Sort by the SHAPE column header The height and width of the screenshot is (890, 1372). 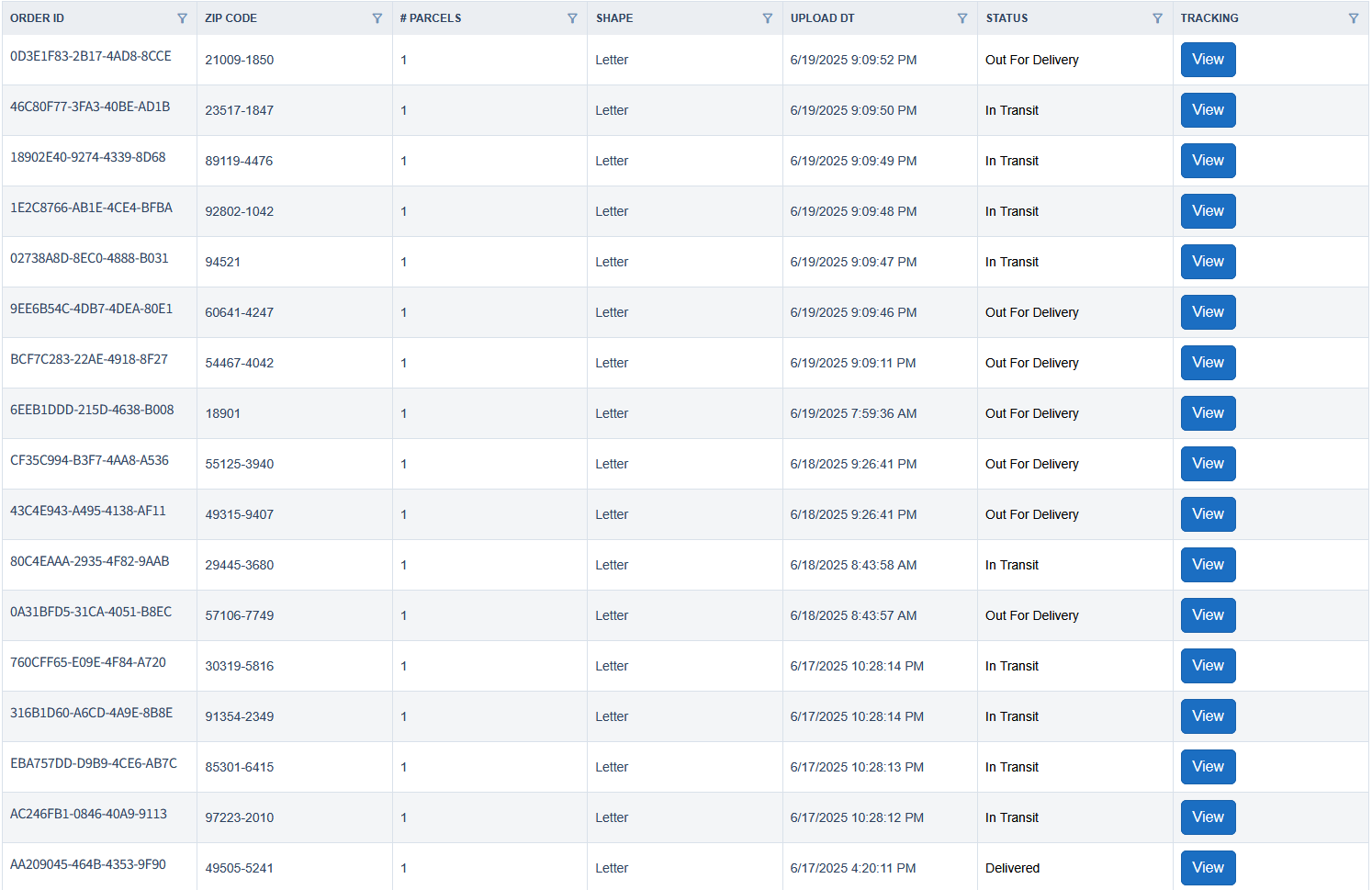pos(614,18)
